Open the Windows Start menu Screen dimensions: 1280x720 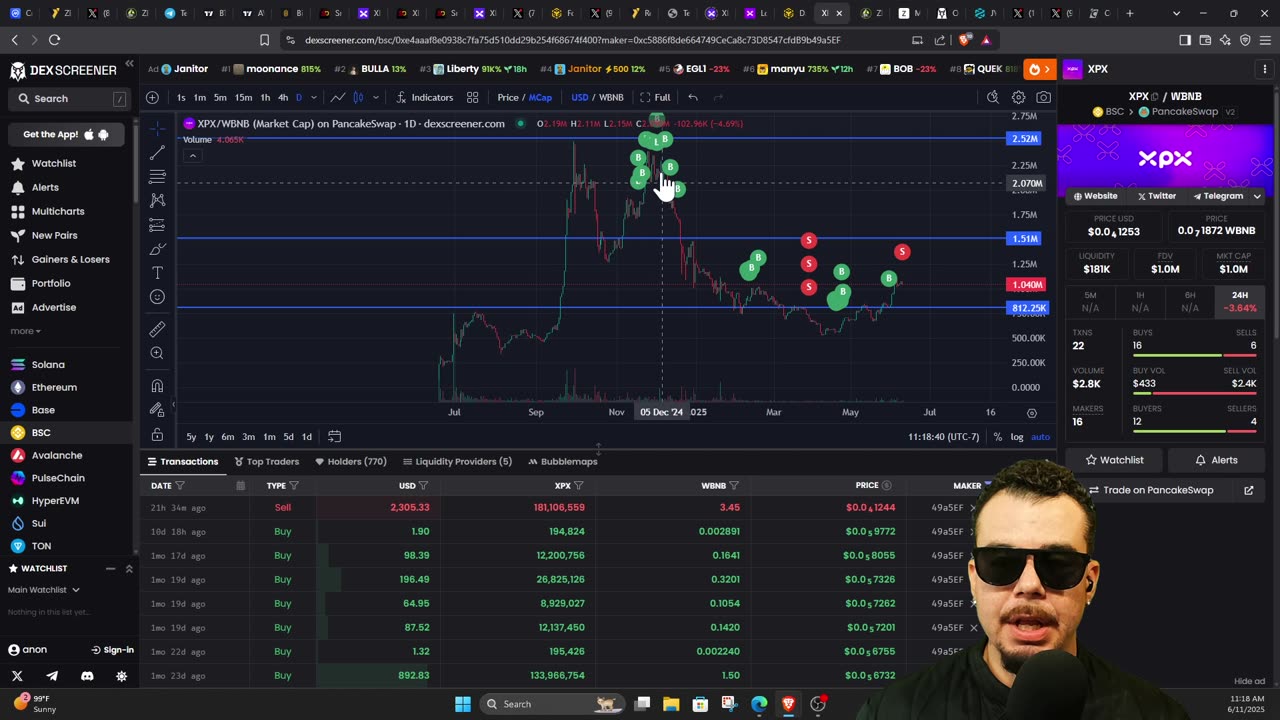click(x=463, y=704)
